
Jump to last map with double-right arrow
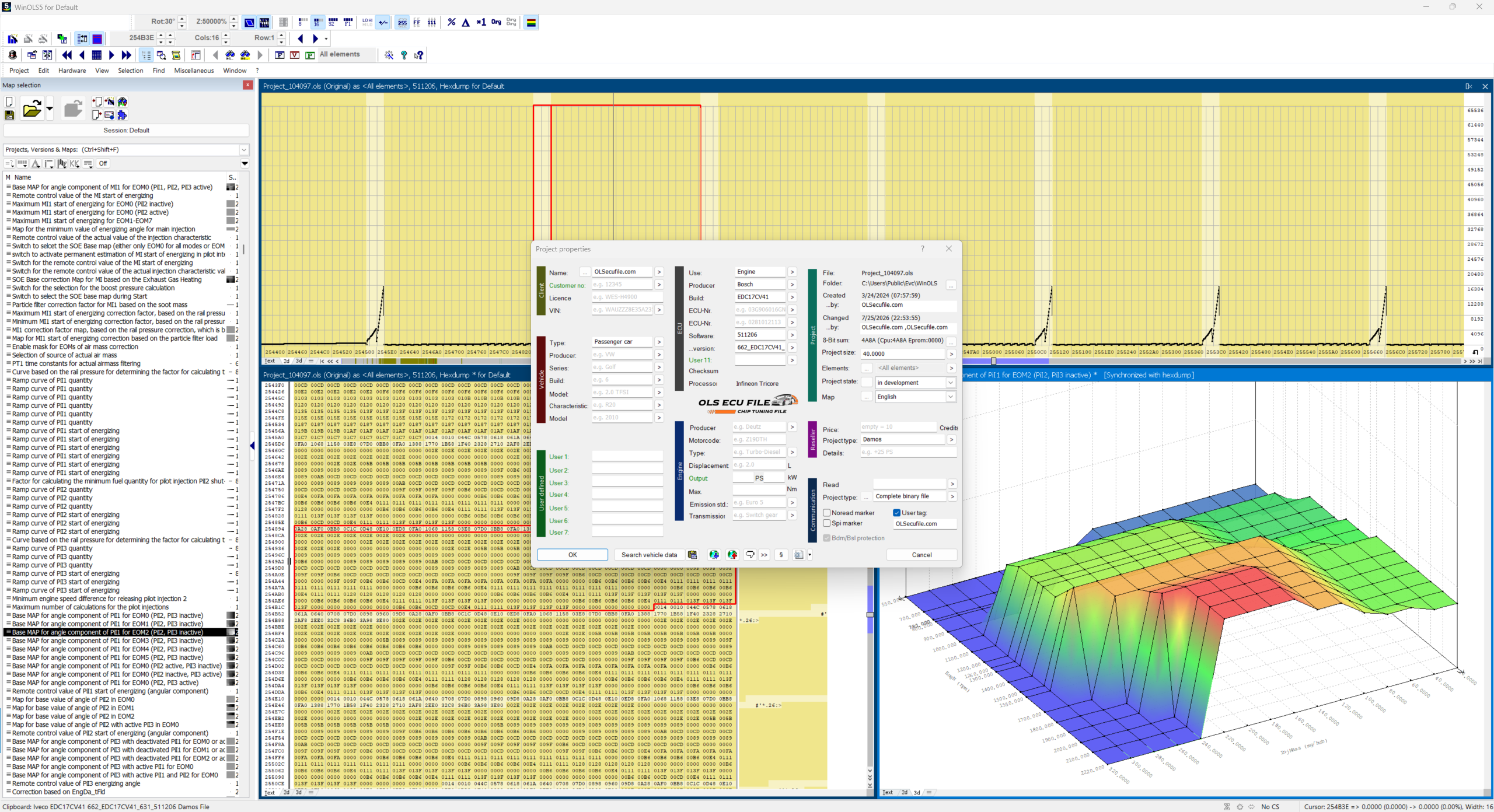tap(126, 55)
